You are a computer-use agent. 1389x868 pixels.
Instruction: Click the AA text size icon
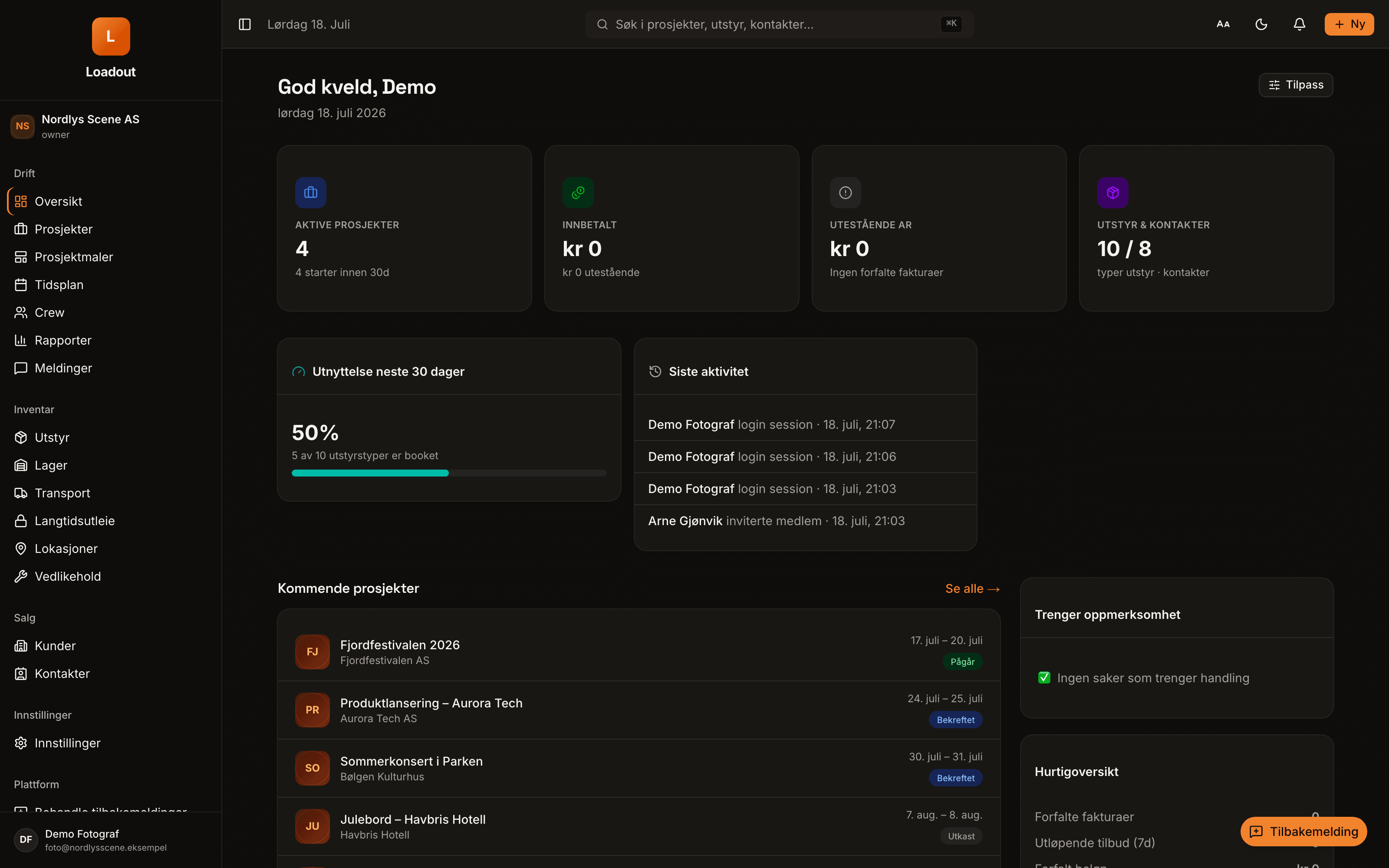[1223, 24]
